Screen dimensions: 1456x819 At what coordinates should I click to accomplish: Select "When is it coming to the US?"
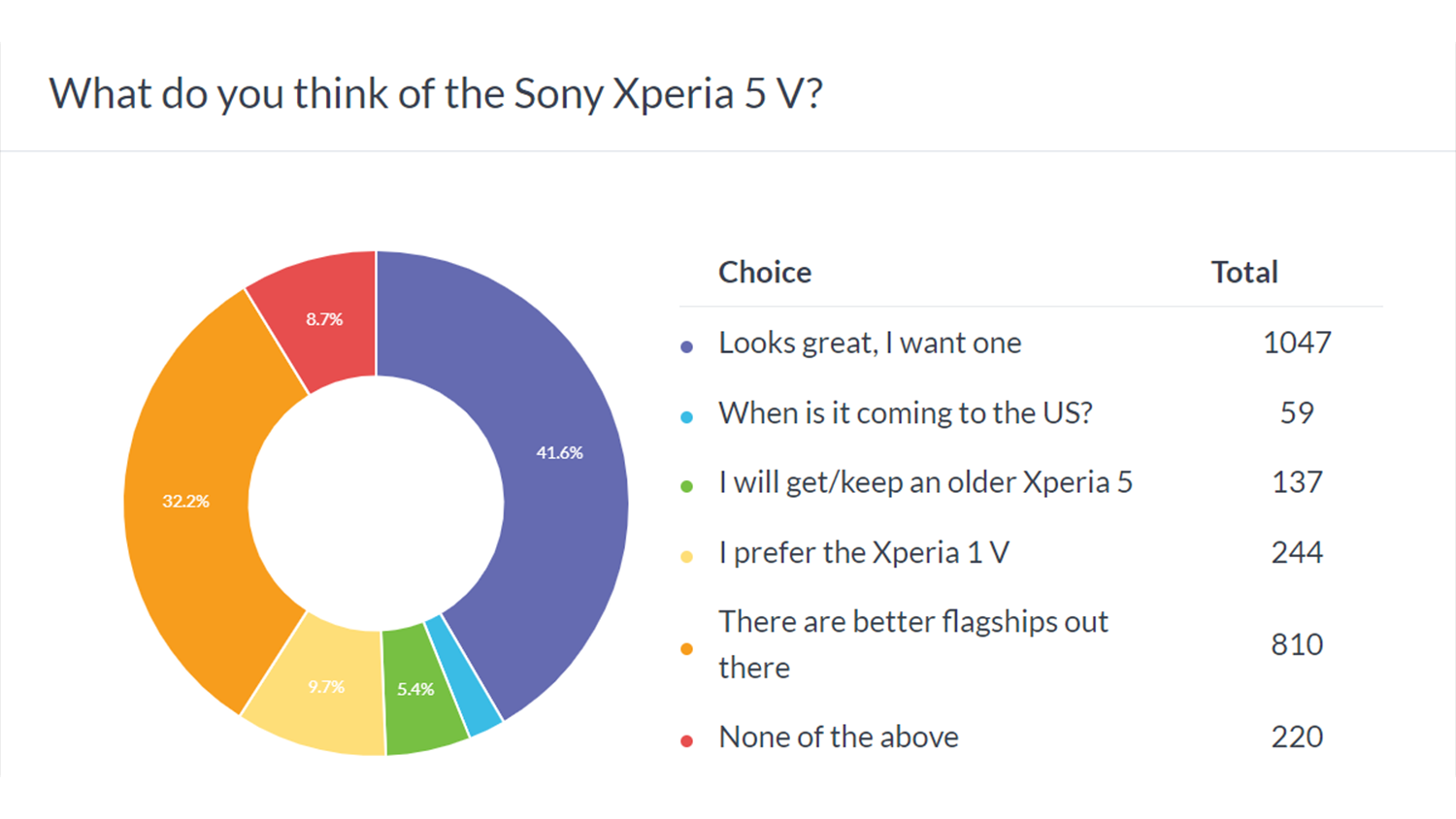(x=905, y=412)
